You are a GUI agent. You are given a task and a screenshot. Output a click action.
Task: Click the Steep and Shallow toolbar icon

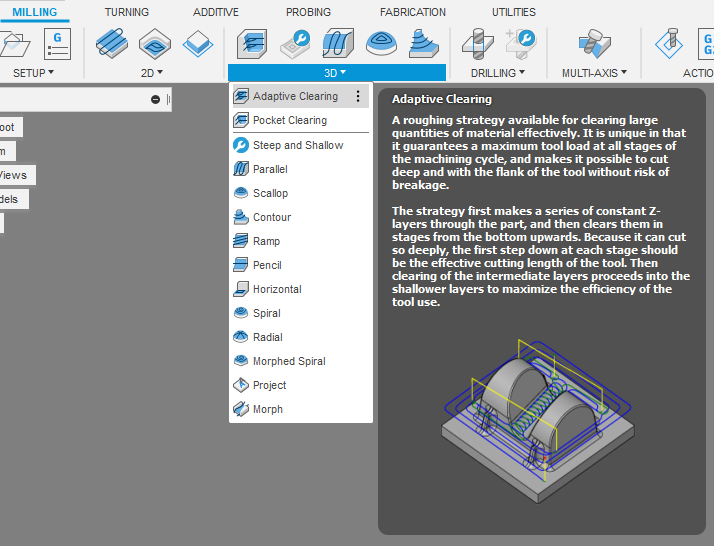(x=295, y=44)
